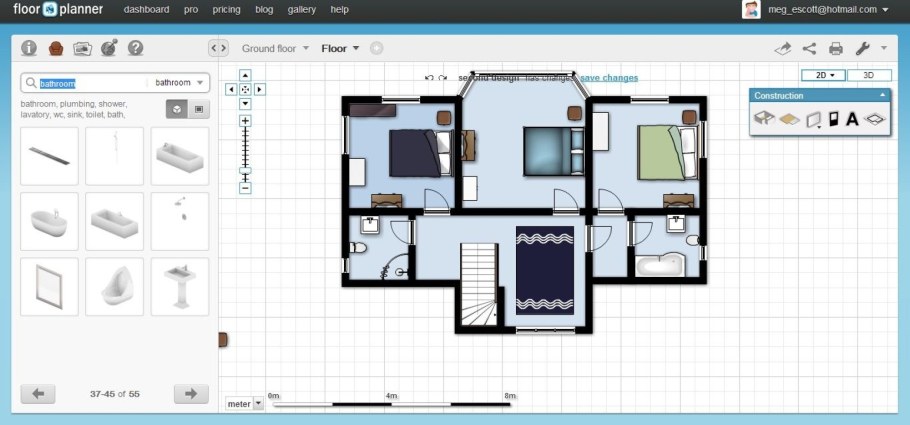Open the help question mark icon
The height and width of the screenshot is (425, 910).
tap(136, 48)
